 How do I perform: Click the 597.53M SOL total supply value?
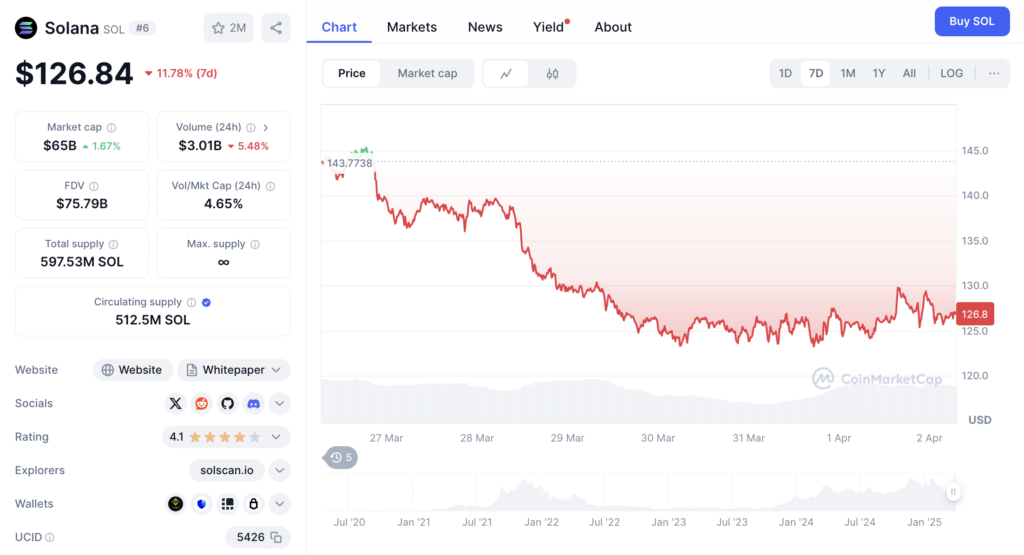tap(82, 262)
